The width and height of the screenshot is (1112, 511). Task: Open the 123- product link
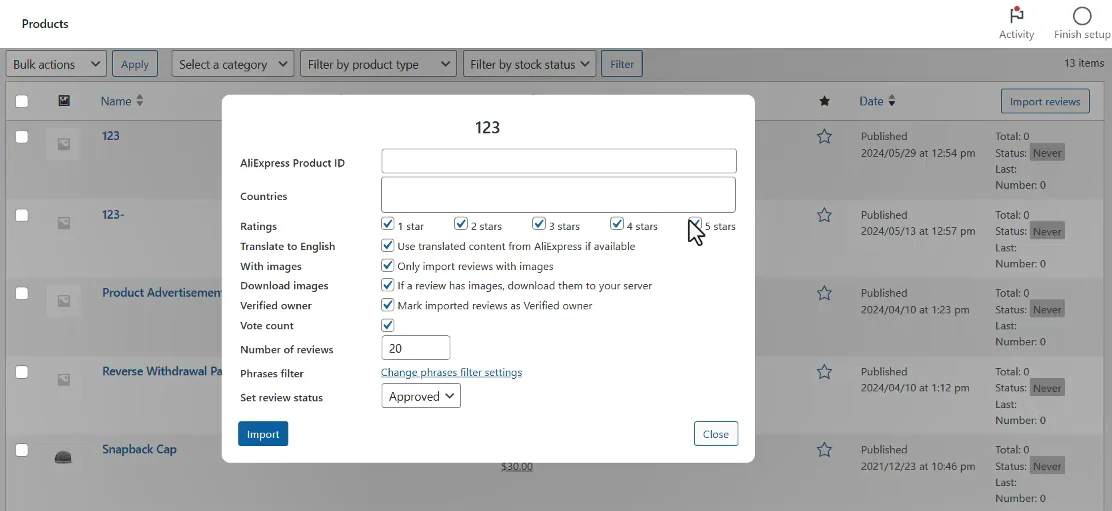(113, 213)
